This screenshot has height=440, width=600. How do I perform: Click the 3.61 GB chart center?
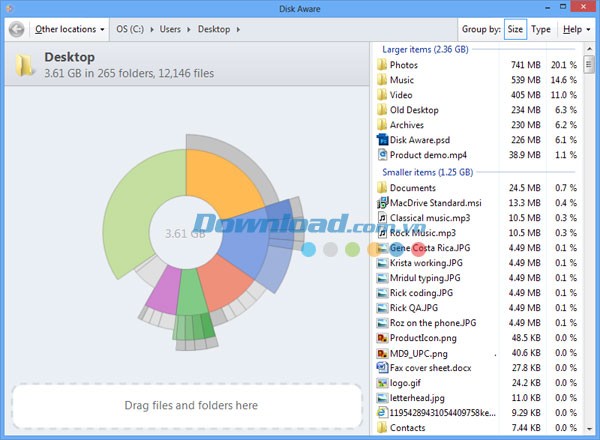(x=185, y=233)
